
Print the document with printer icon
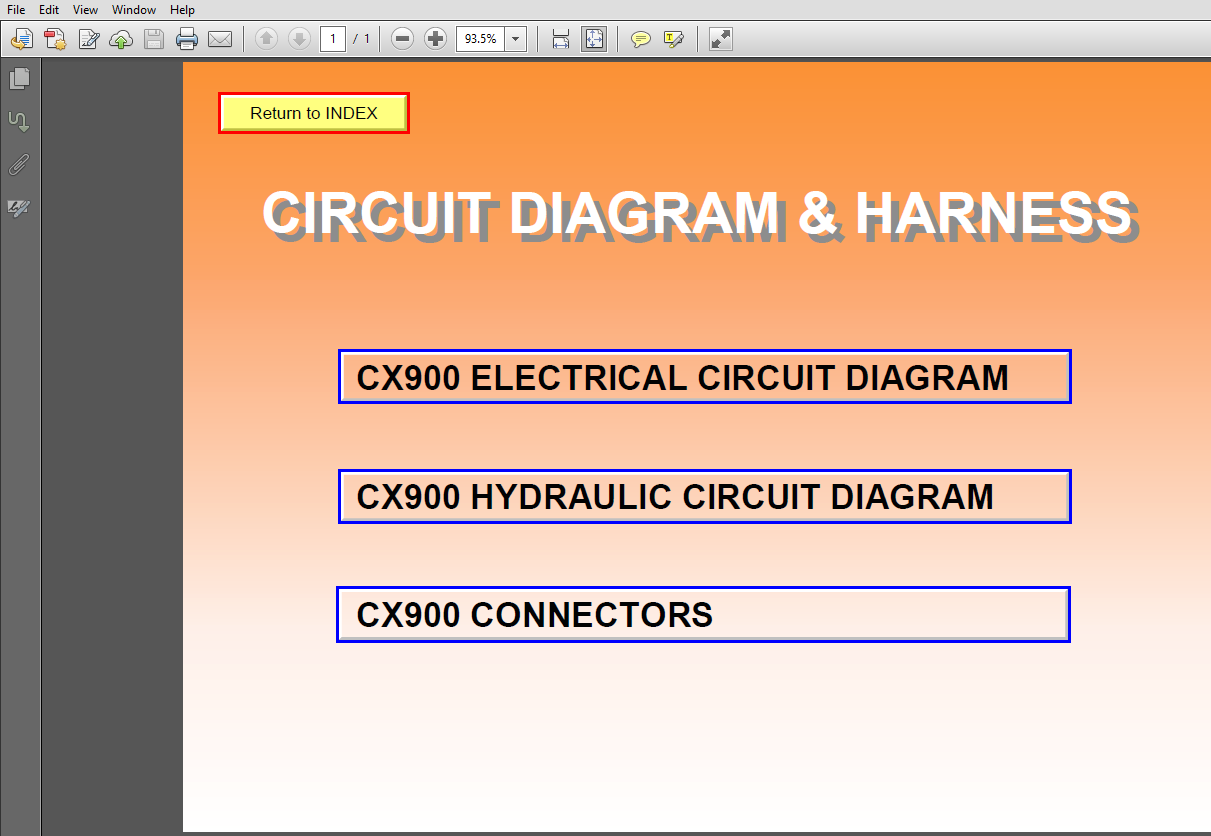pos(187,39)
